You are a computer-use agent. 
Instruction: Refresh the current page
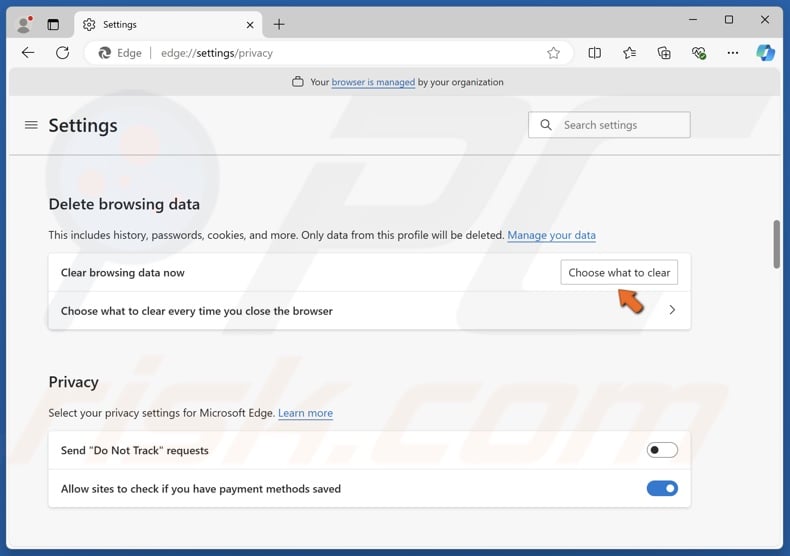[x=62, y=52]
